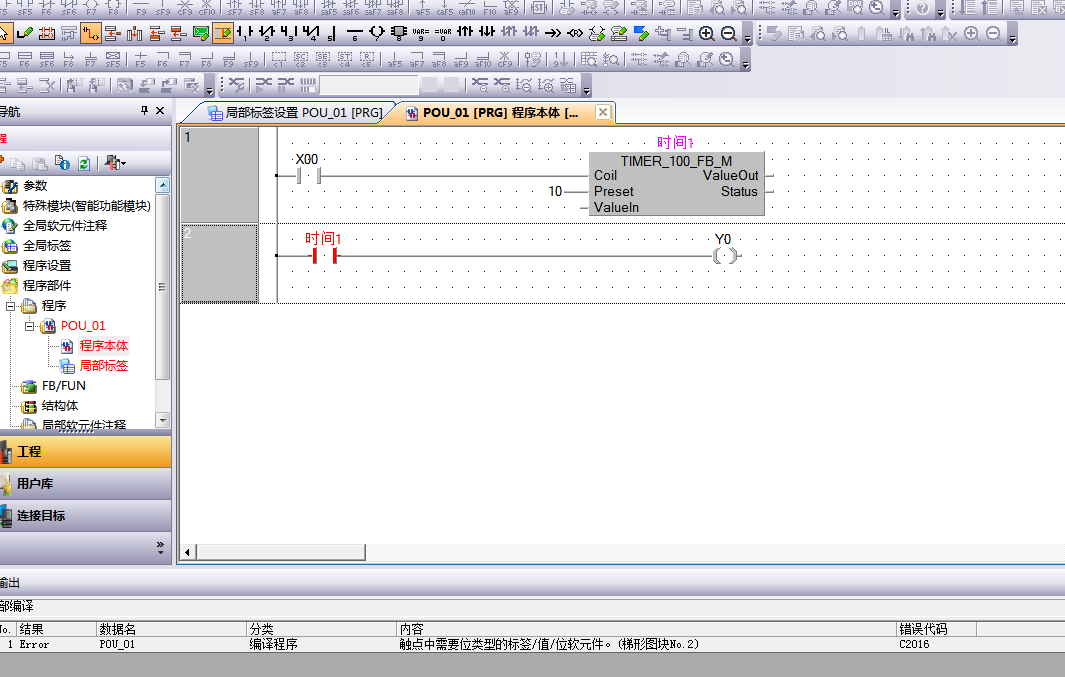Image resolution: width=1065 pixels, height=677 pixels.
Task: Insert a normally open contact (1)
Action: (244, 33)
